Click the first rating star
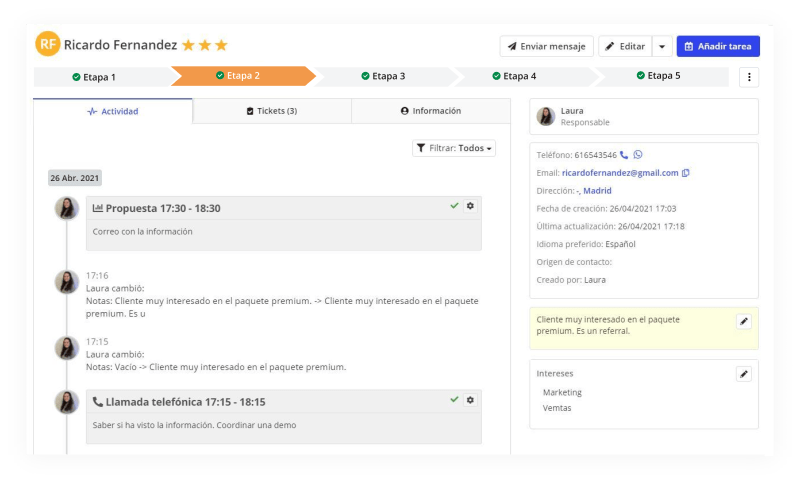The width and height of the screenshot is (800, 485). click(x=188, y=45)
